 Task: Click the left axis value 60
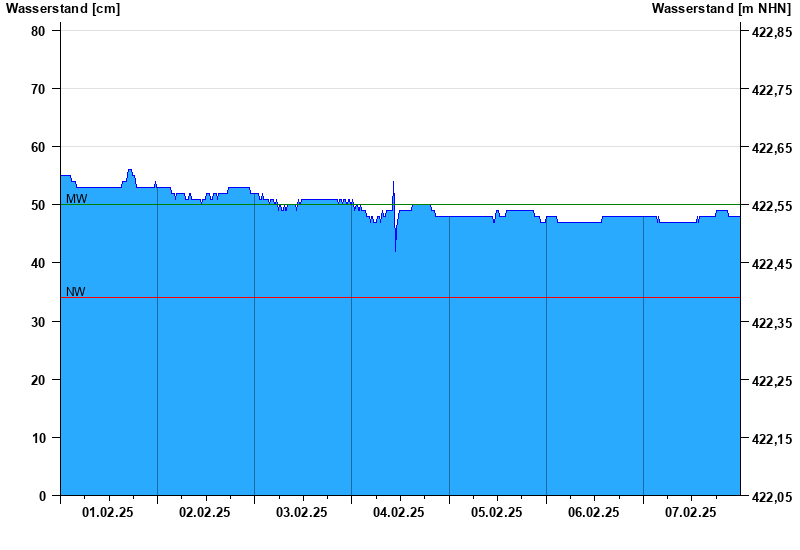point(38,147)
